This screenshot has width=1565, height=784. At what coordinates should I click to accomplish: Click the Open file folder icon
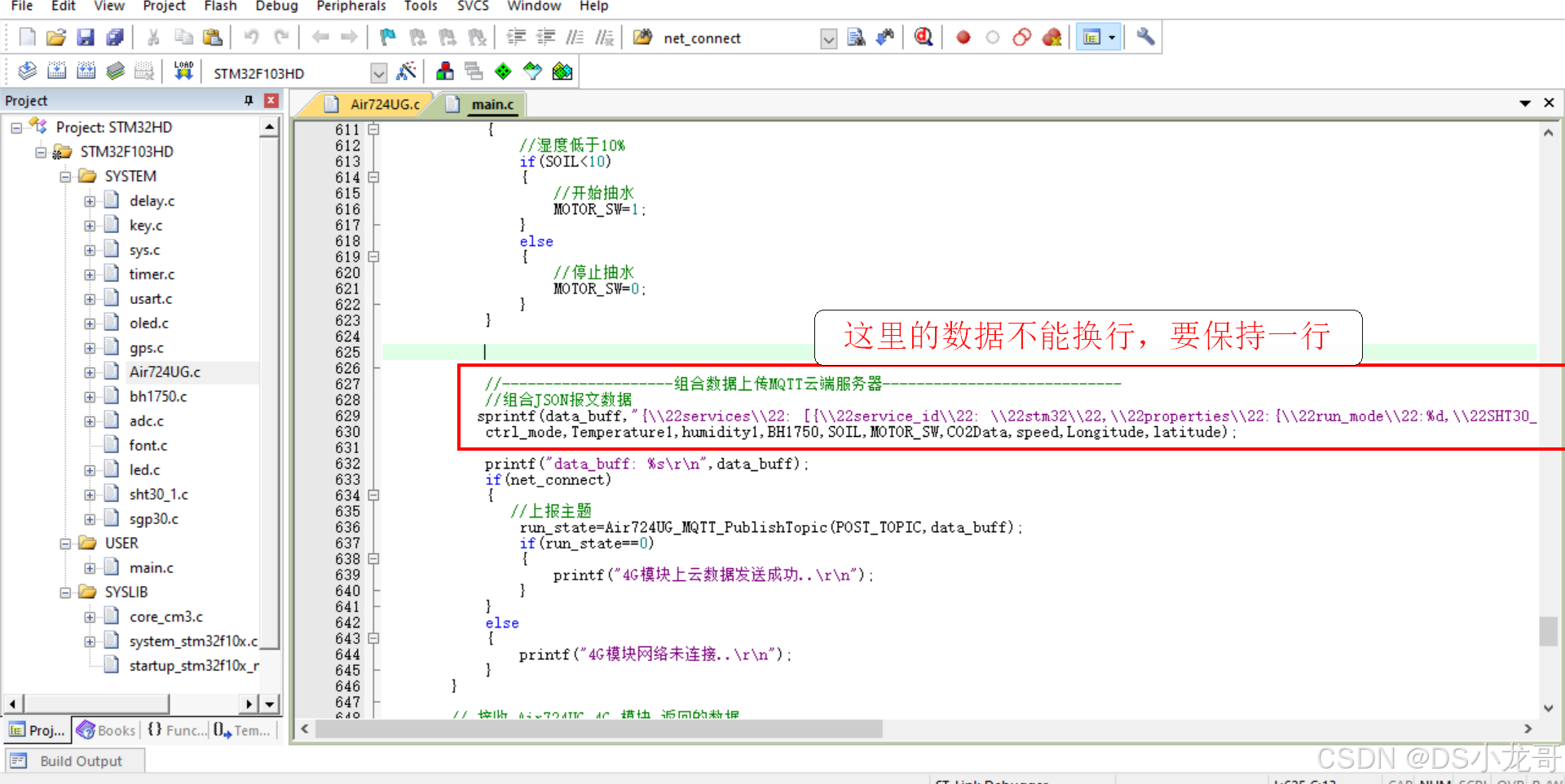[x=56, y=37]
